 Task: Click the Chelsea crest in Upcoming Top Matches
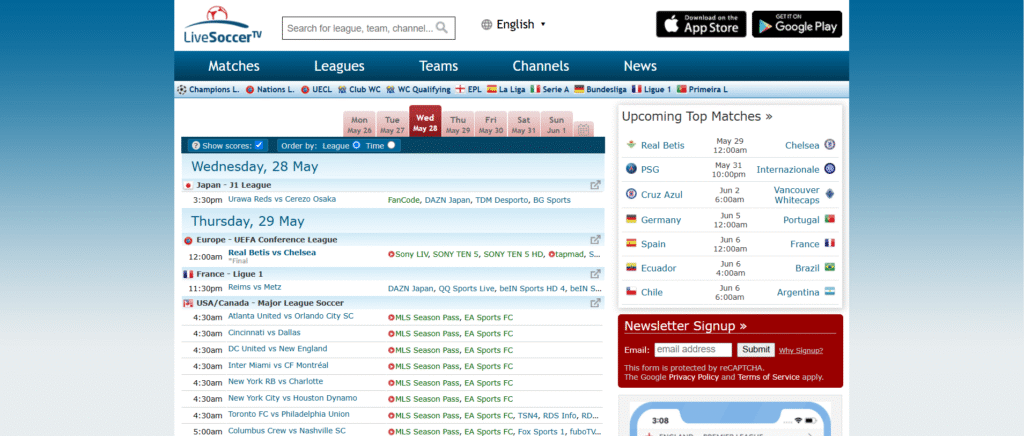point(829,145)
